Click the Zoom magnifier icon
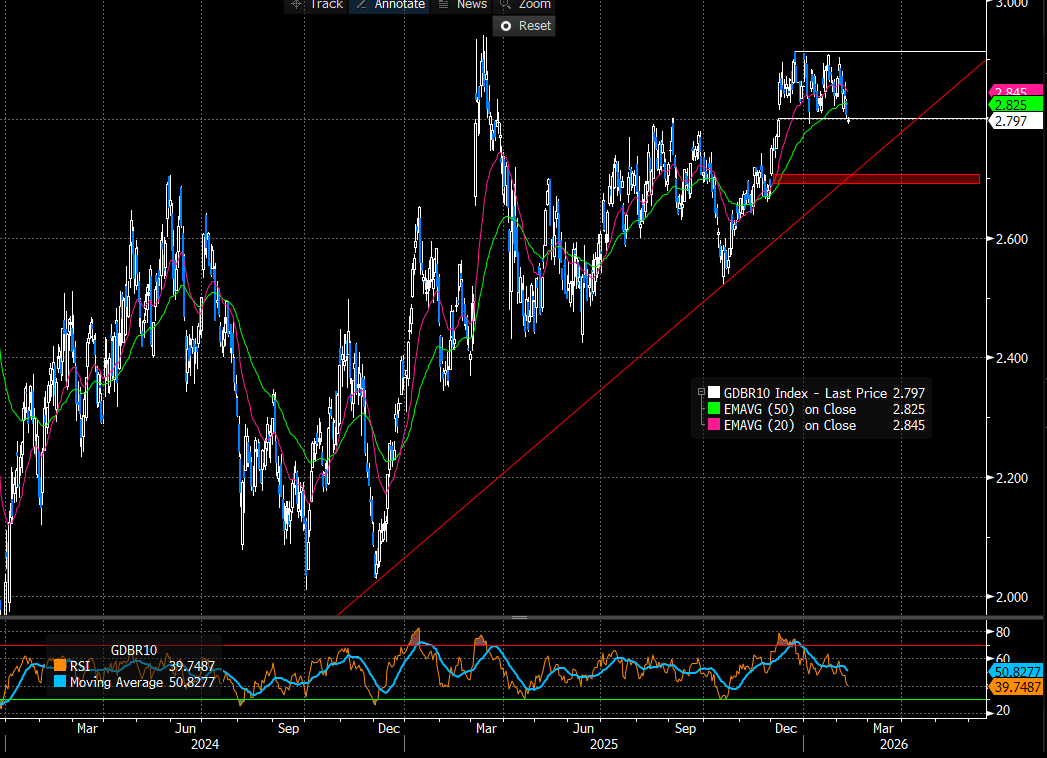 505,4
